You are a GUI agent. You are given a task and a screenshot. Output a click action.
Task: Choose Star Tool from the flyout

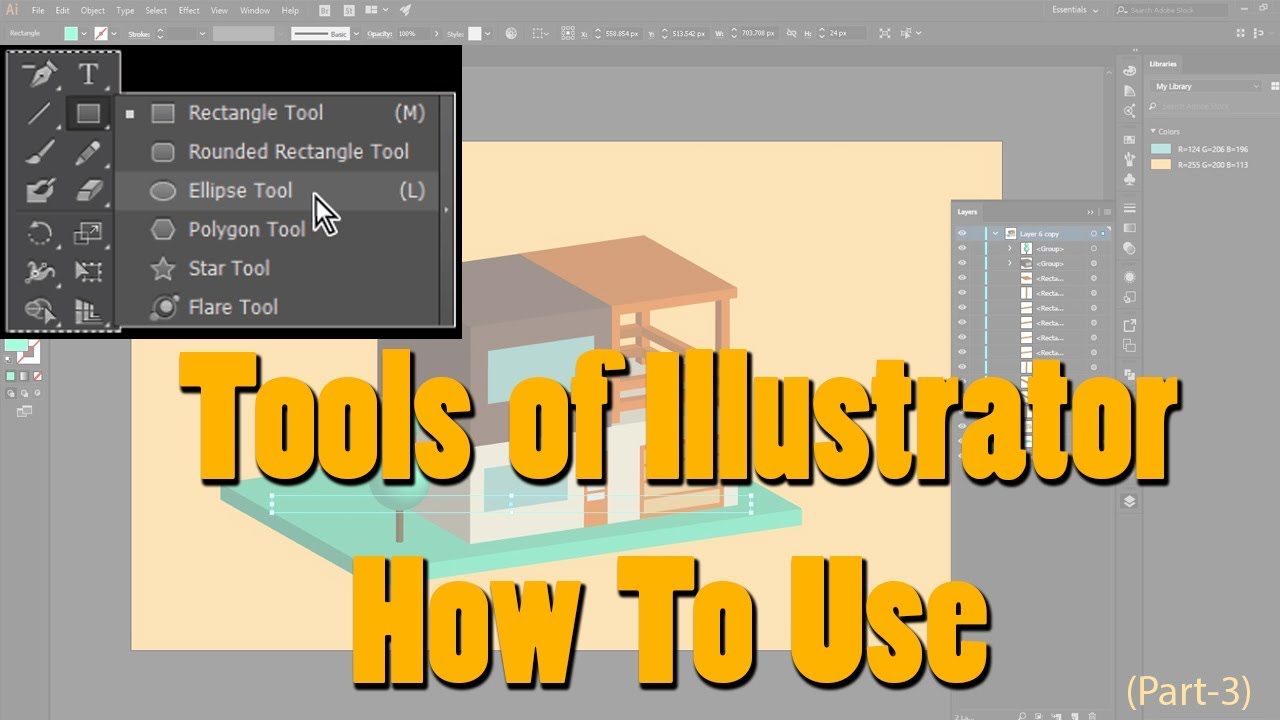(277, 268)
